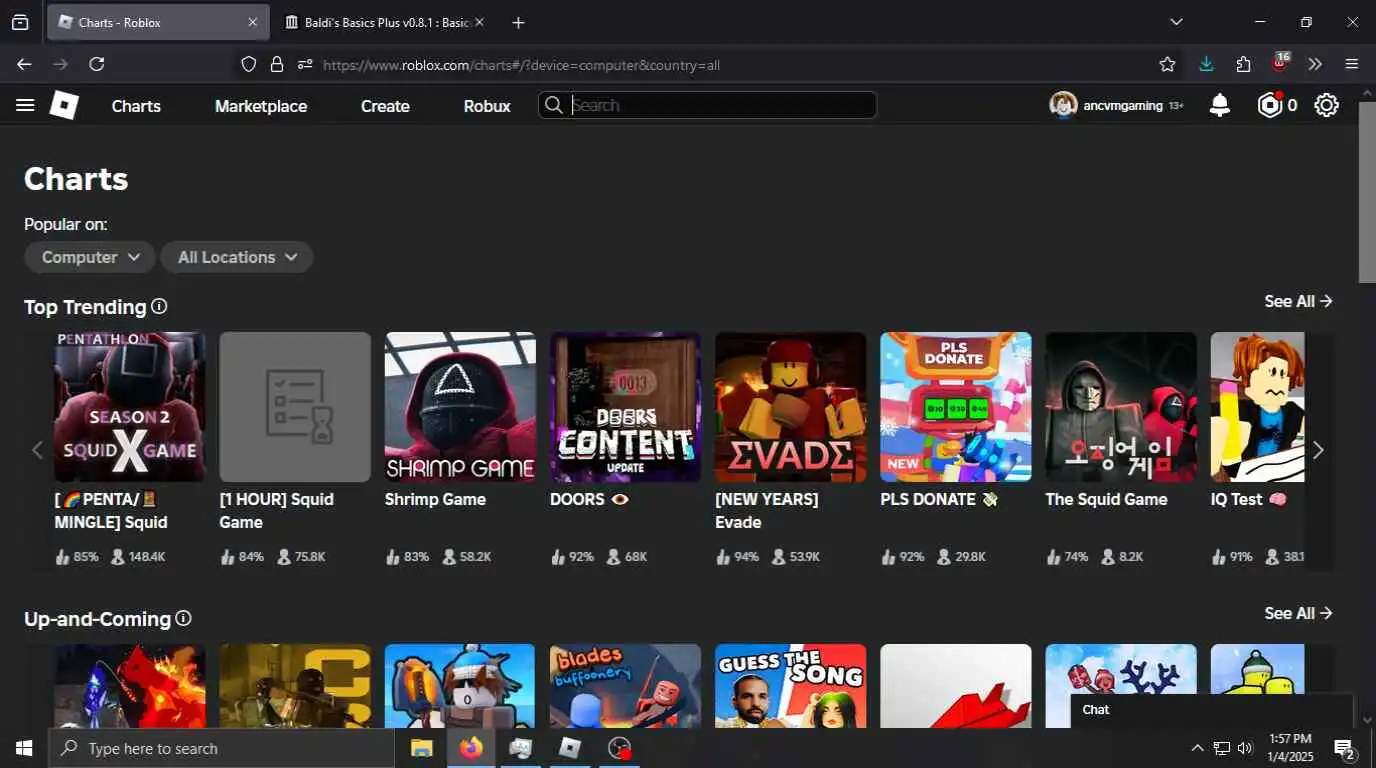
Task: Open the clock and date in tray
Action: pyautogui.click(x=1290, y=748)
